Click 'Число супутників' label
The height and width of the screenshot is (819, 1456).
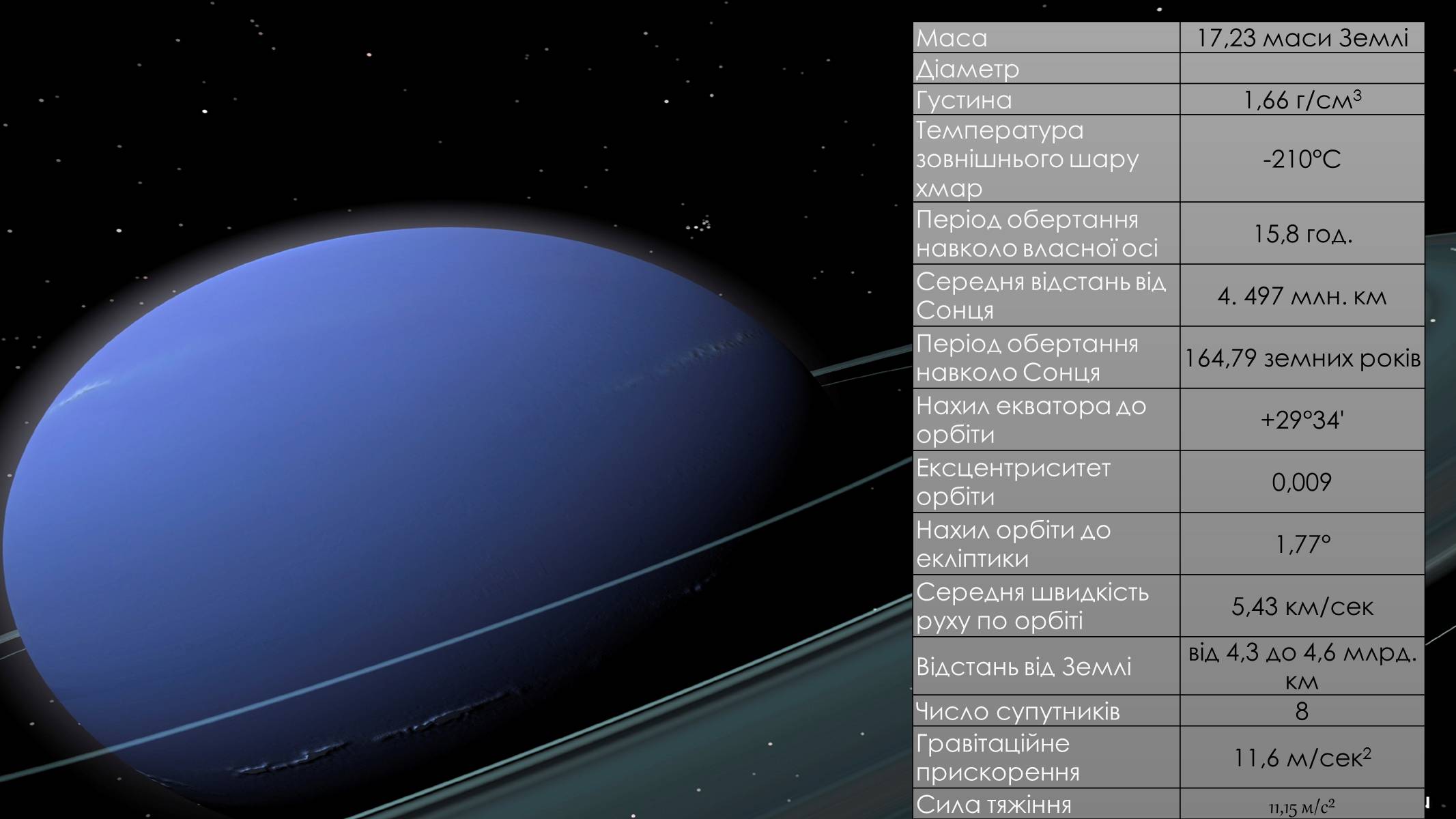(1017, 711)
